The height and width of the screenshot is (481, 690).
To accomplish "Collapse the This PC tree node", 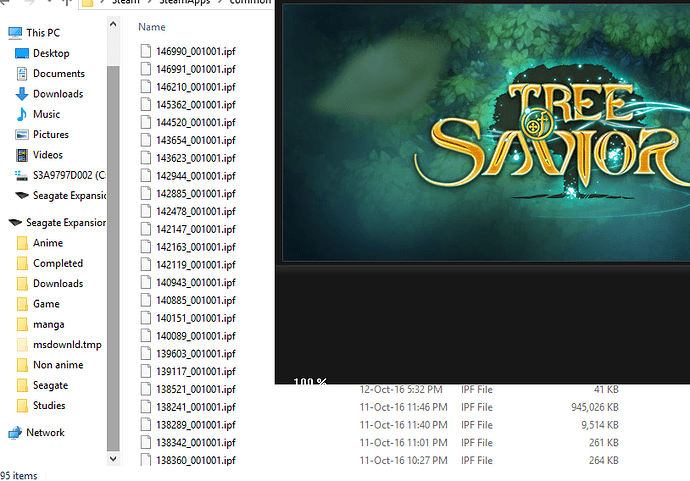I will point(3,33).
